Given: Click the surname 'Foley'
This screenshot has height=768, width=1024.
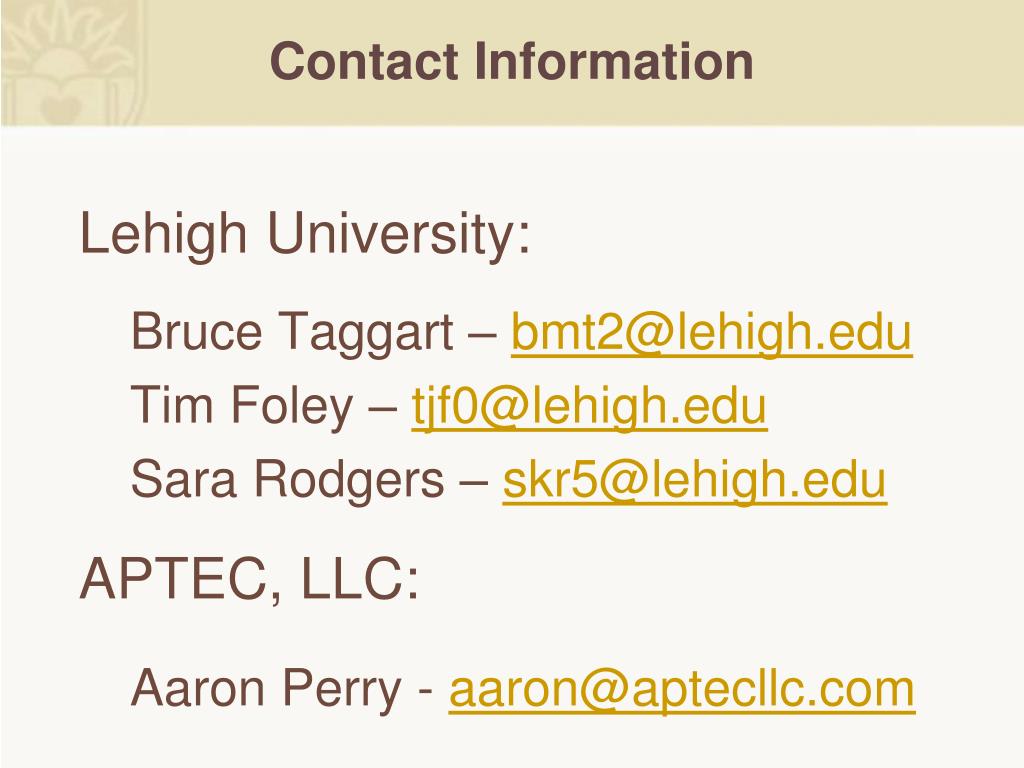Looking at the screenshot, I should [293, 407].
